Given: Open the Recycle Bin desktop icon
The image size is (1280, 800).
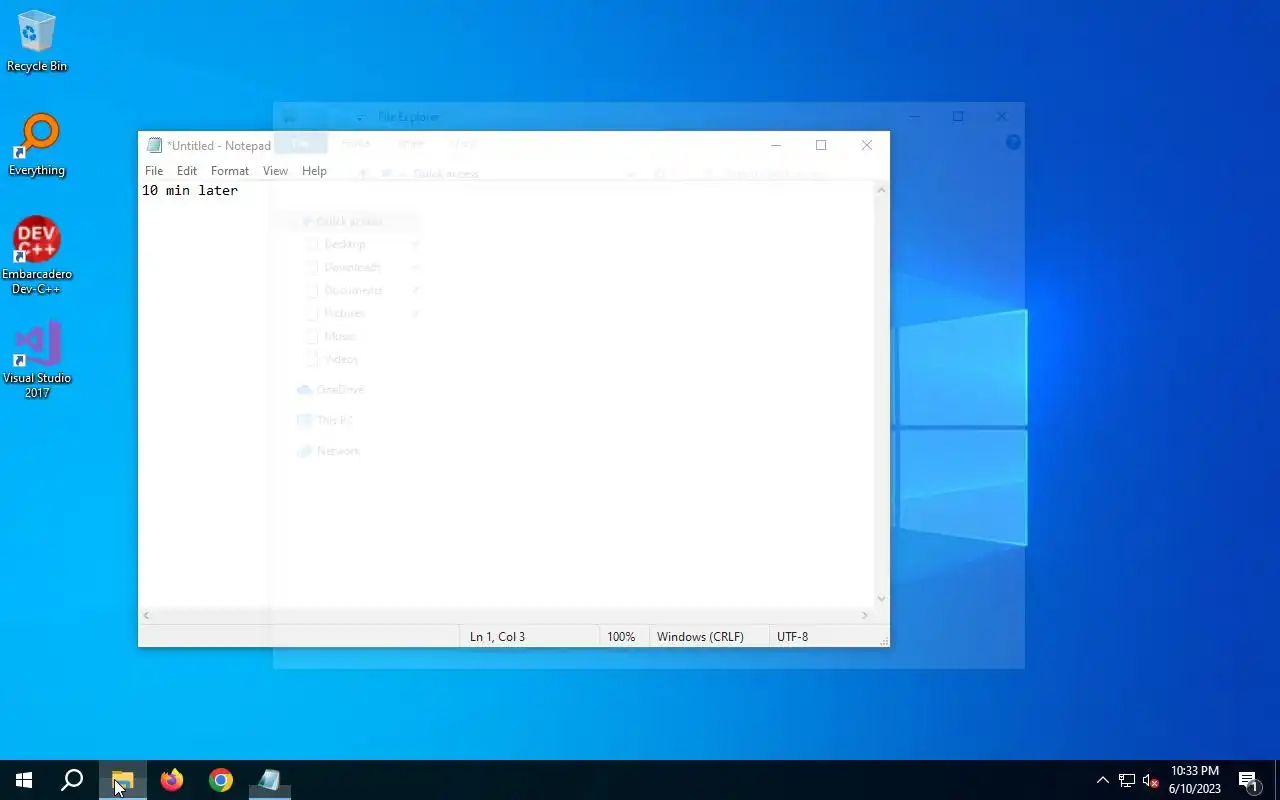Looking at the screenshot, I should (37, 42).
